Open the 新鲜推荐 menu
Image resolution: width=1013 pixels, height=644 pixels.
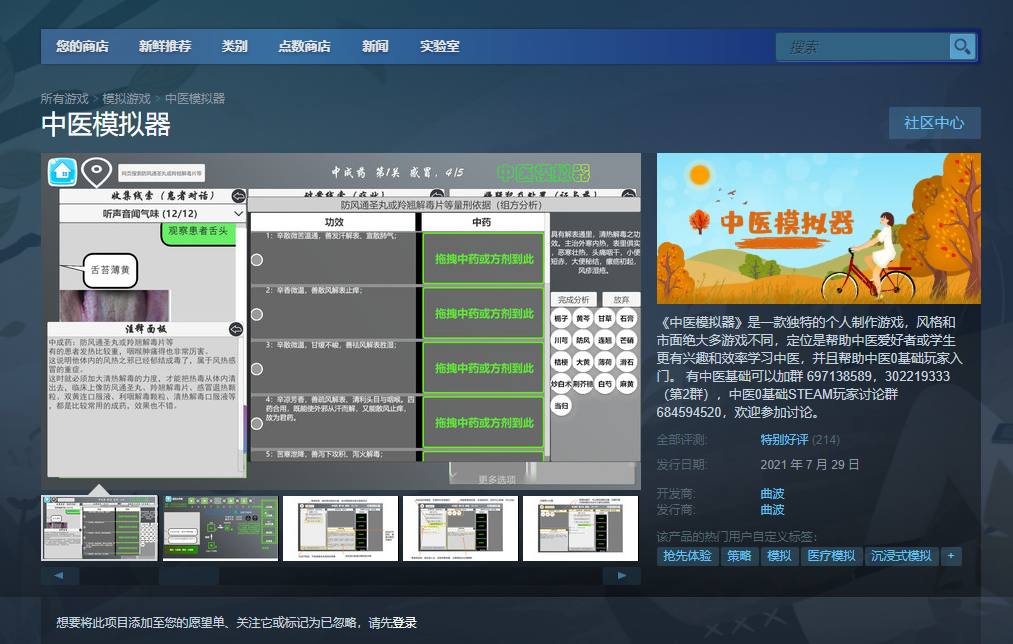(x=165, y=47)
